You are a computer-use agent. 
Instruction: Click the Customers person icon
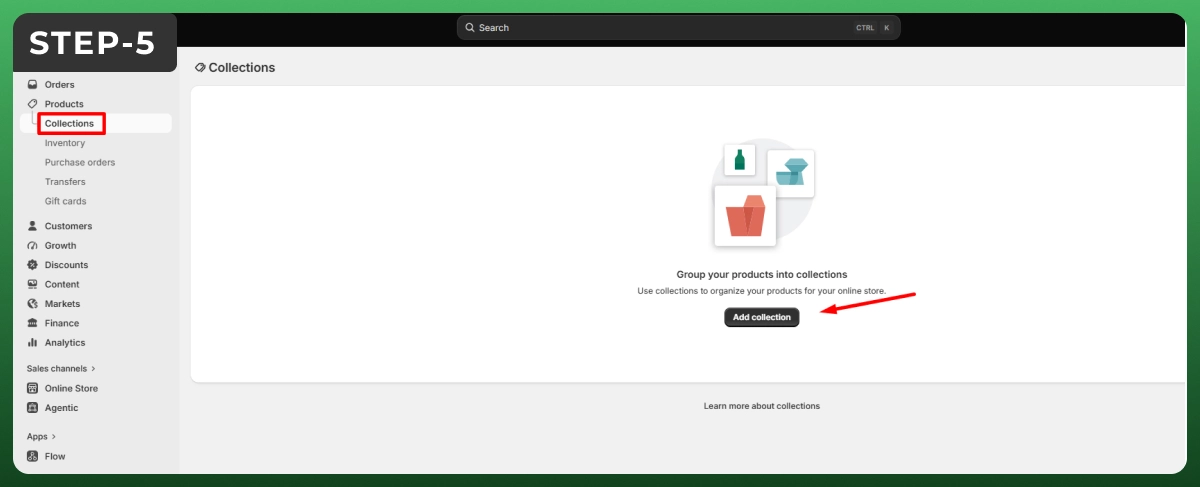(x=33, y=226)
